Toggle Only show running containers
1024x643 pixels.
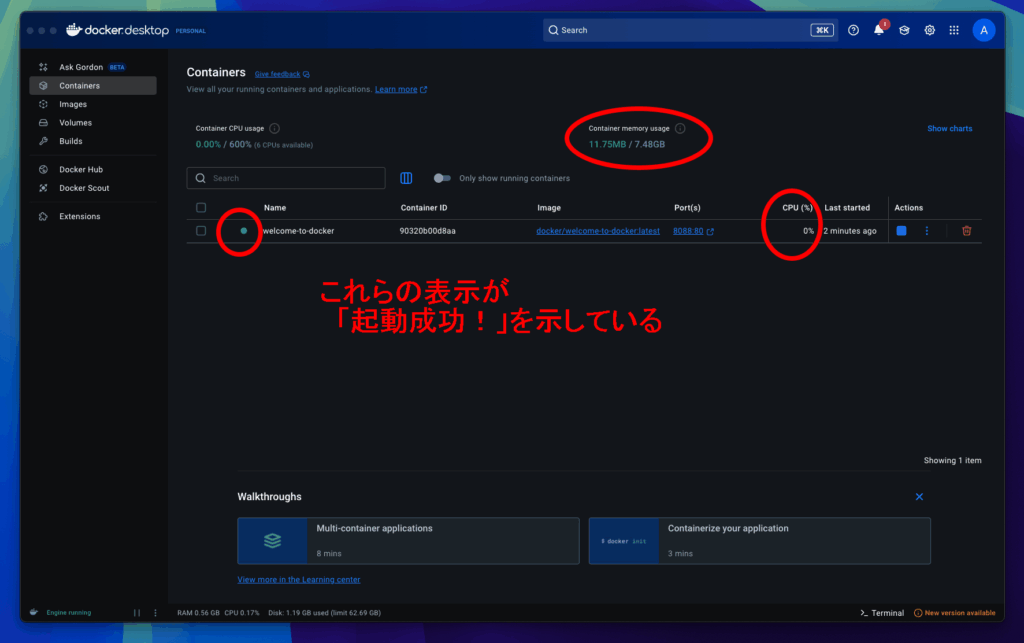442,178
